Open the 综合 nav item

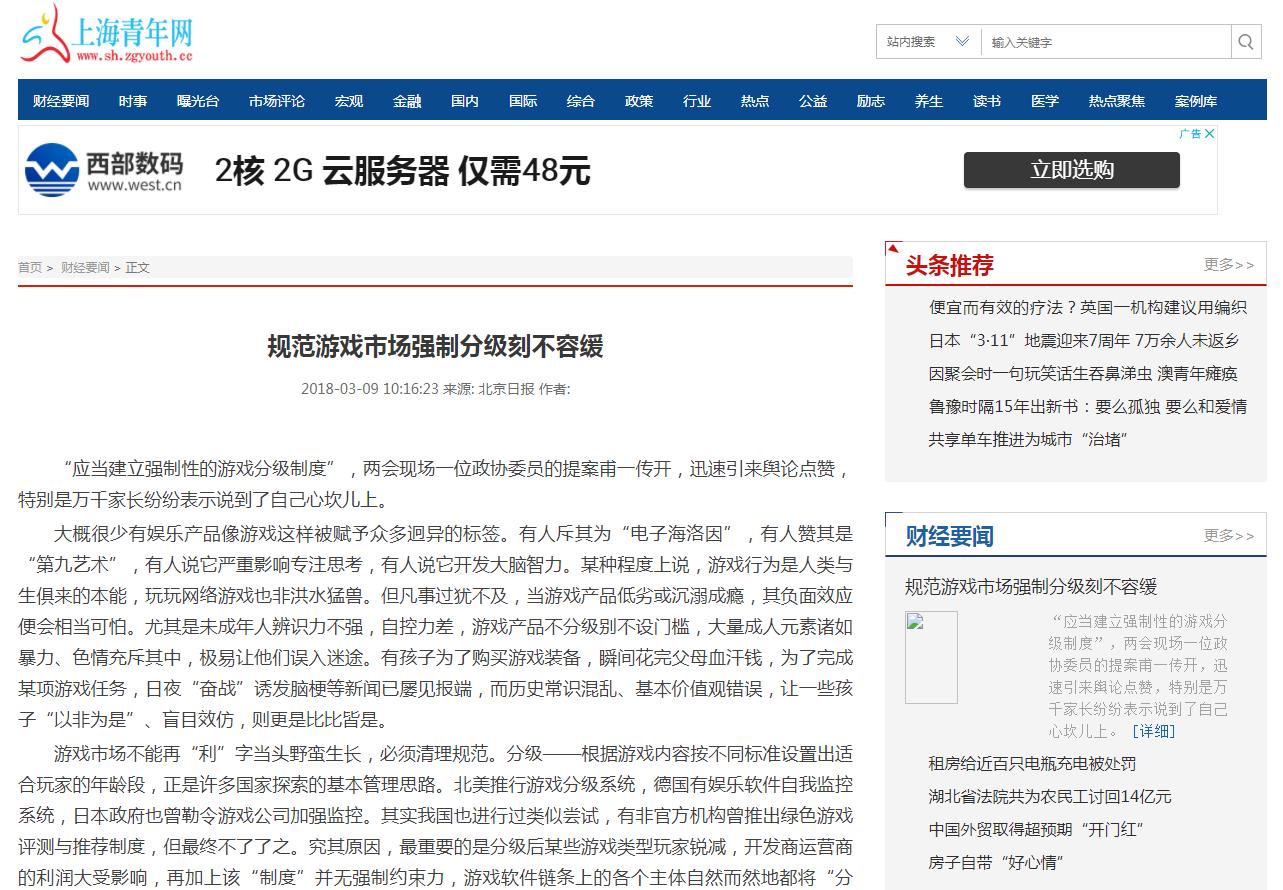click(581, 101)
